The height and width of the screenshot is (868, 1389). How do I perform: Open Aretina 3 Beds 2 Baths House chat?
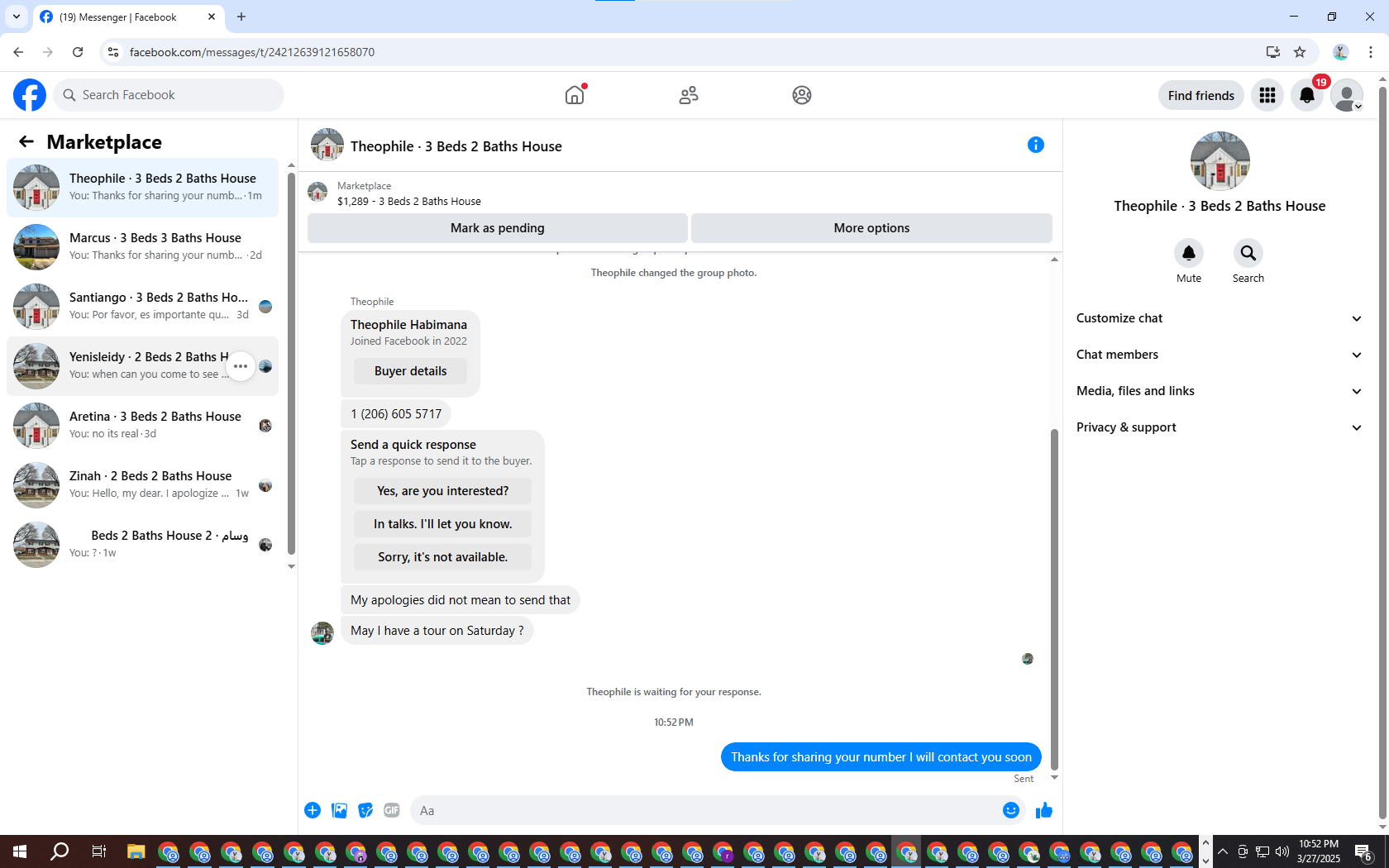tap(143, 426)
